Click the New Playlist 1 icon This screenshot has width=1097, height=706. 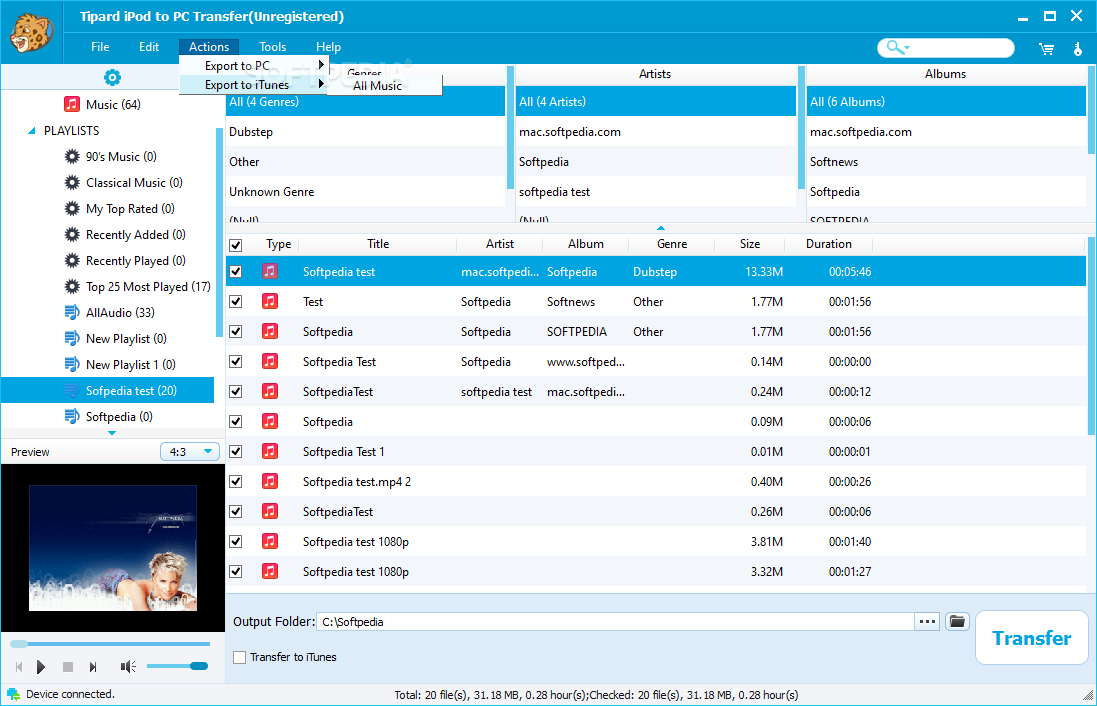click(x=71, y=365)
